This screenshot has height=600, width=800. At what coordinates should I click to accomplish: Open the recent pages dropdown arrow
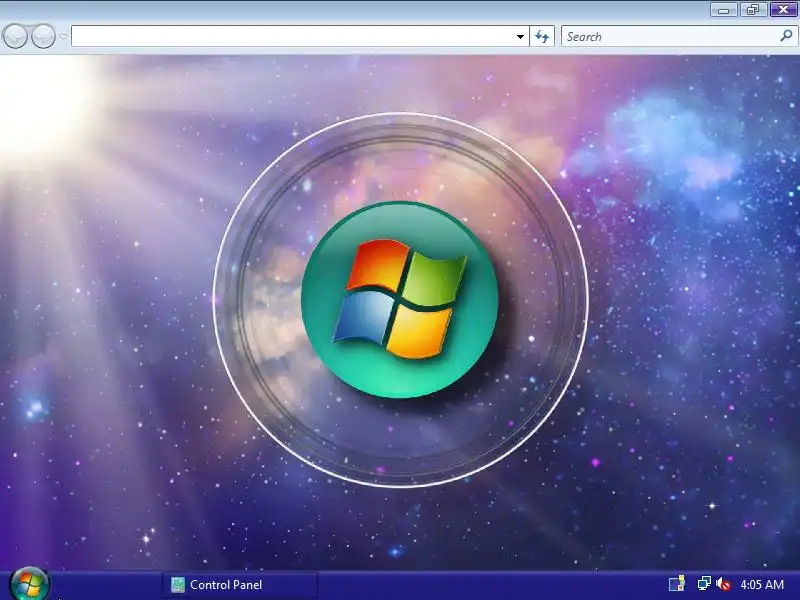tap(63, 37)
